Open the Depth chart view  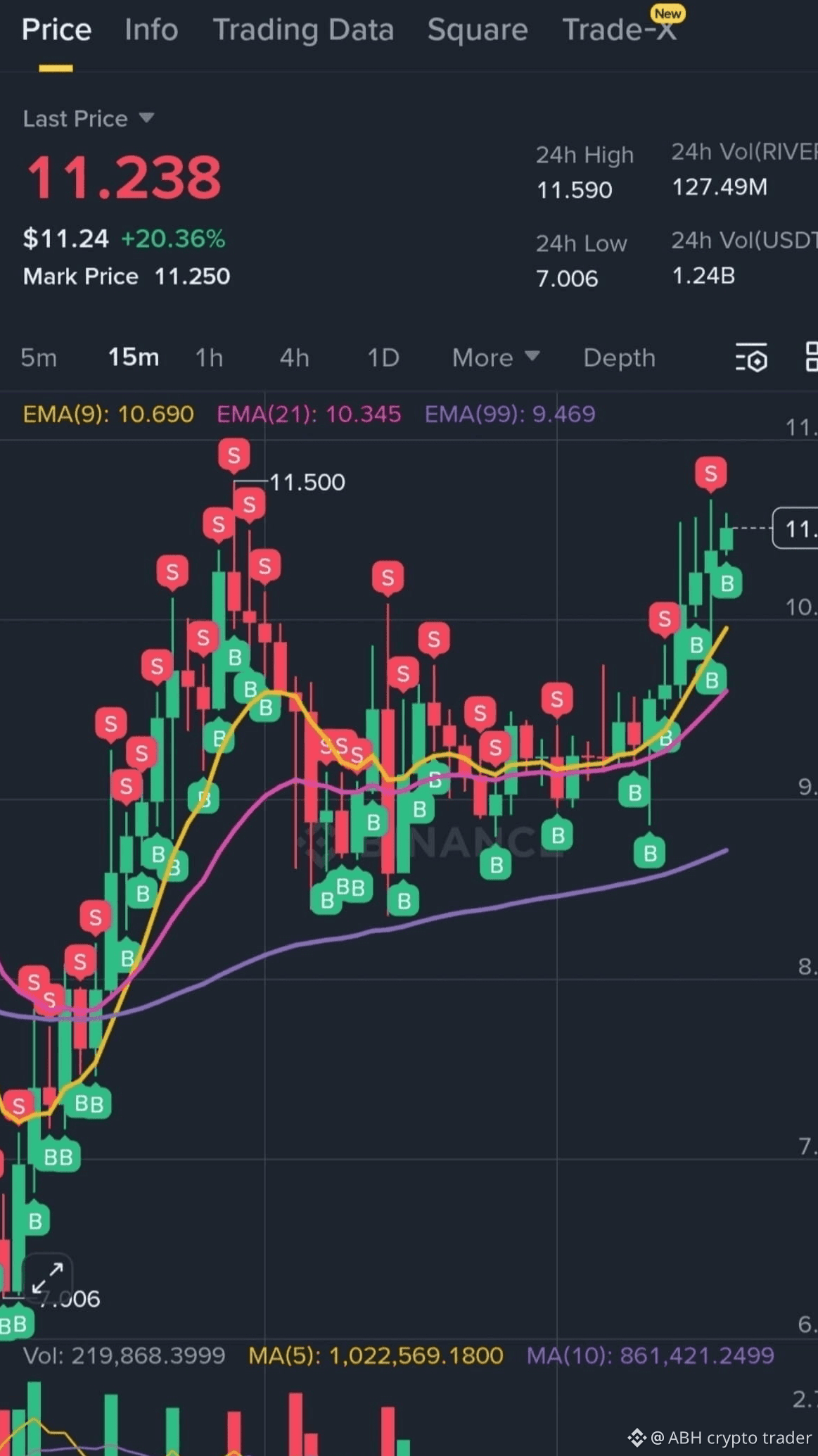pos(619,357)
